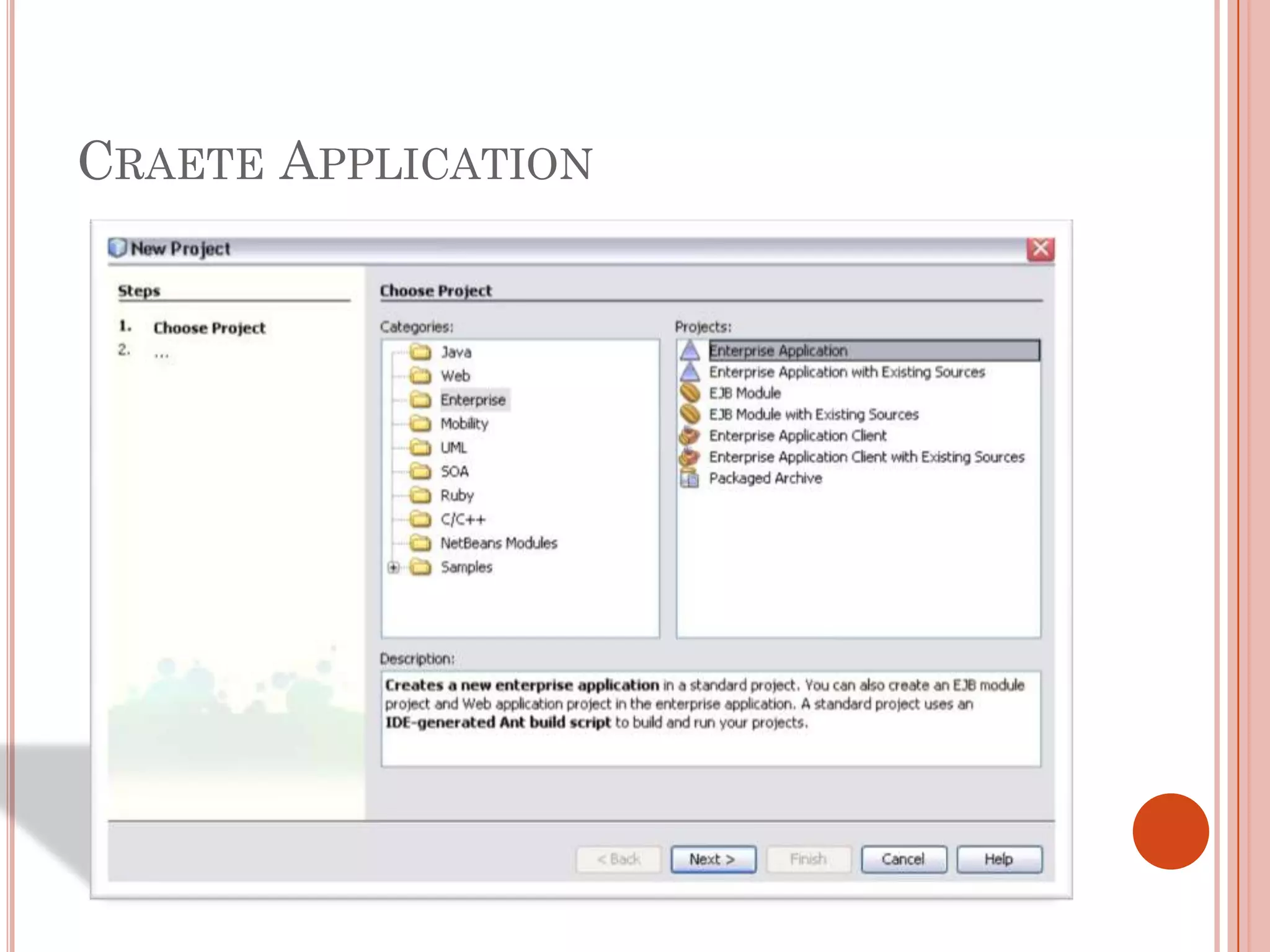Click the Cancel button
This screenshot has width=1270, height=952.
pyautogui.click(x=904, y=859)
